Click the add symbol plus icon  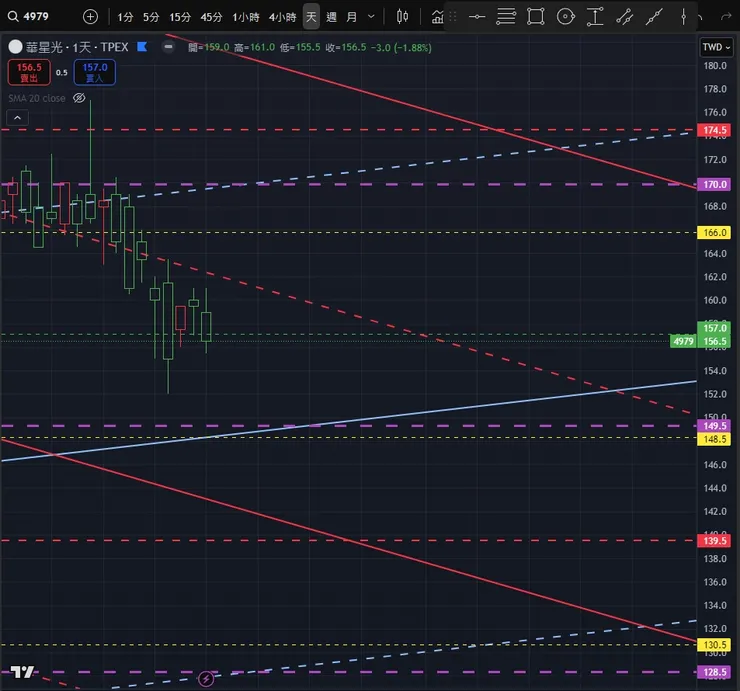tap(90, 17)
